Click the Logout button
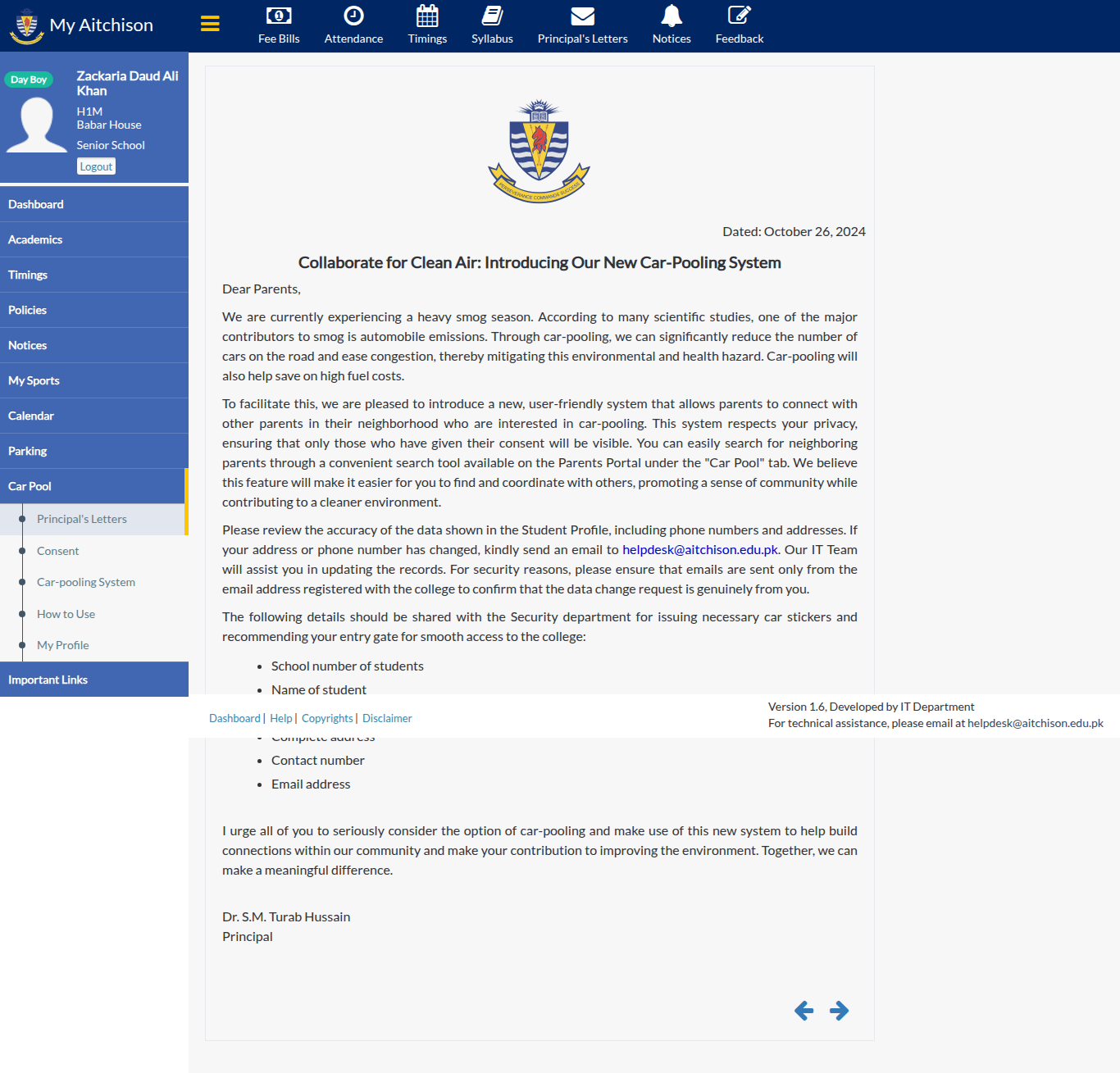The width and height of the screenshot is (1120, 1073). point(96,166)
